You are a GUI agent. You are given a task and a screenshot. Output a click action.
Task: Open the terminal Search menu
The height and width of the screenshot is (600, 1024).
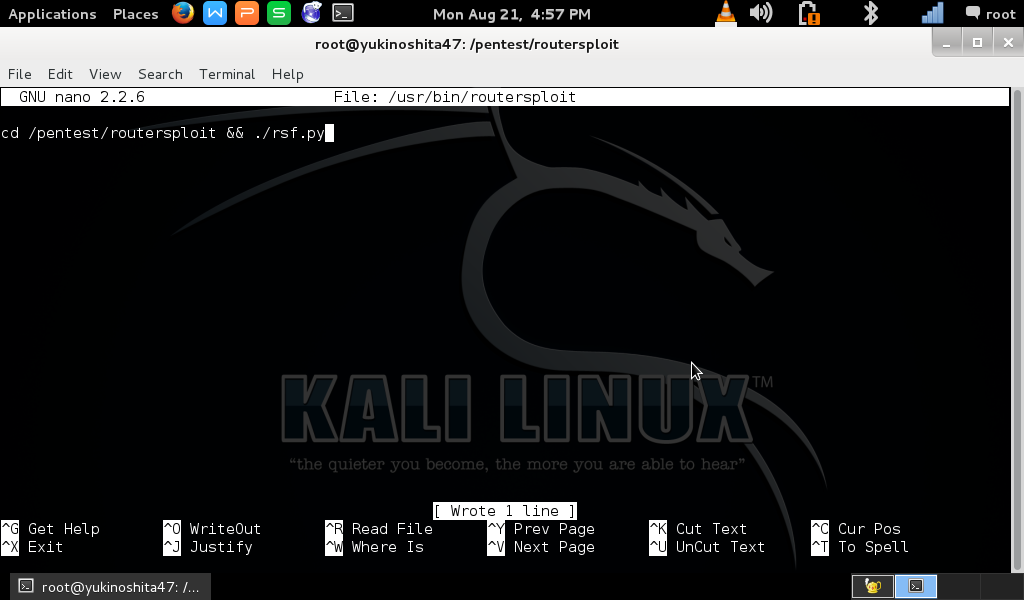click(160, 74)
